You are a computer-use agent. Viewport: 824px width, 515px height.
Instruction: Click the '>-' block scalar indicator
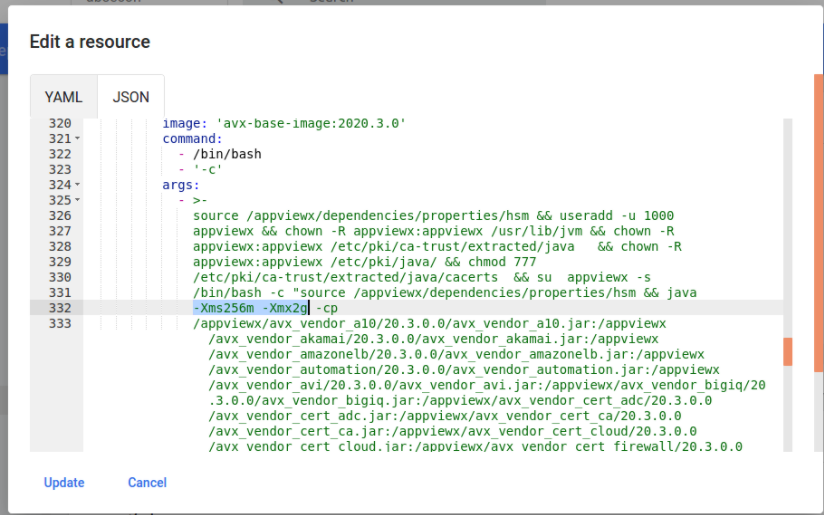[200, 200]
